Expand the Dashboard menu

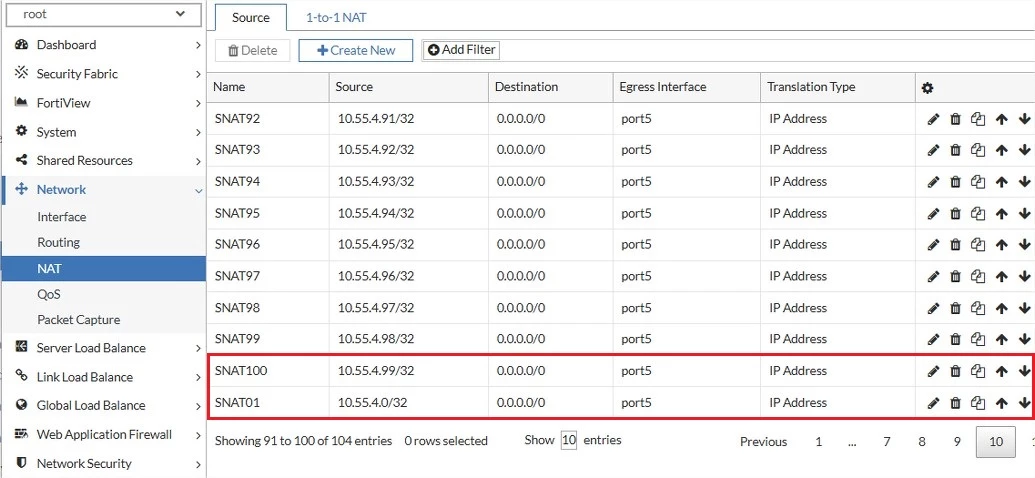pyautogui.click(x=103, y=45)
